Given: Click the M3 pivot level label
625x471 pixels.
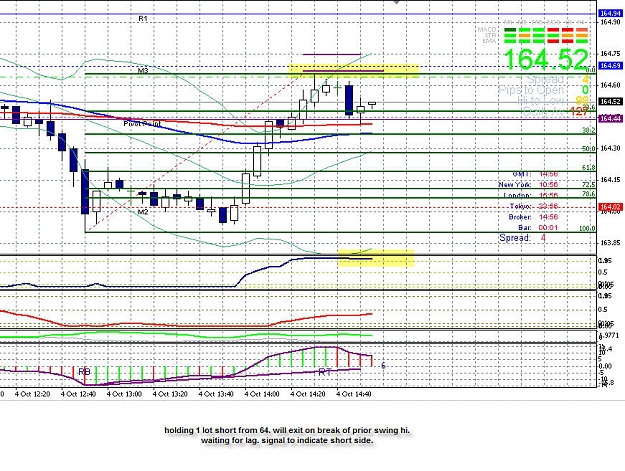Looking at the screenshot, I should pos(143,71).
